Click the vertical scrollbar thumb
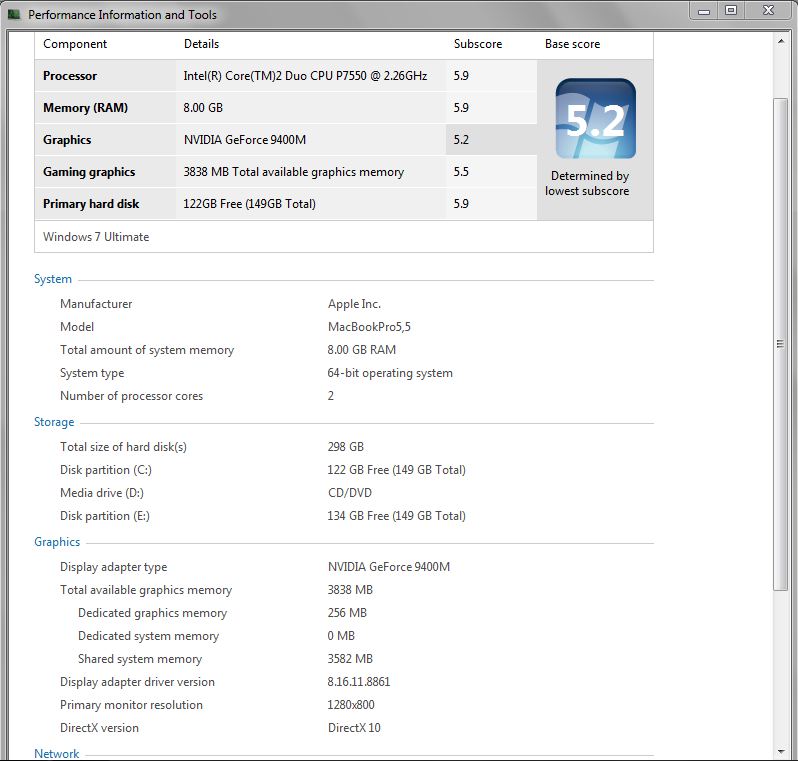798x761 pixels. 781,344
